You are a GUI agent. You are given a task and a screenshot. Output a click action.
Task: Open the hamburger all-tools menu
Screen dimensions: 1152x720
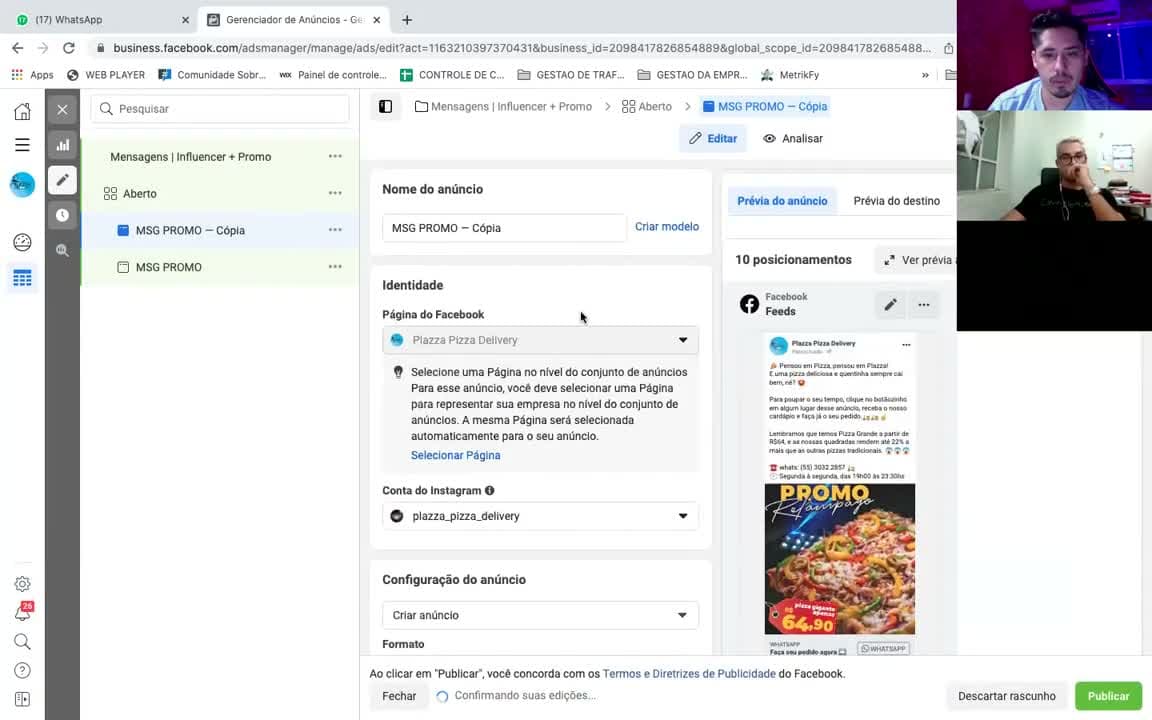tap(22, 145)
